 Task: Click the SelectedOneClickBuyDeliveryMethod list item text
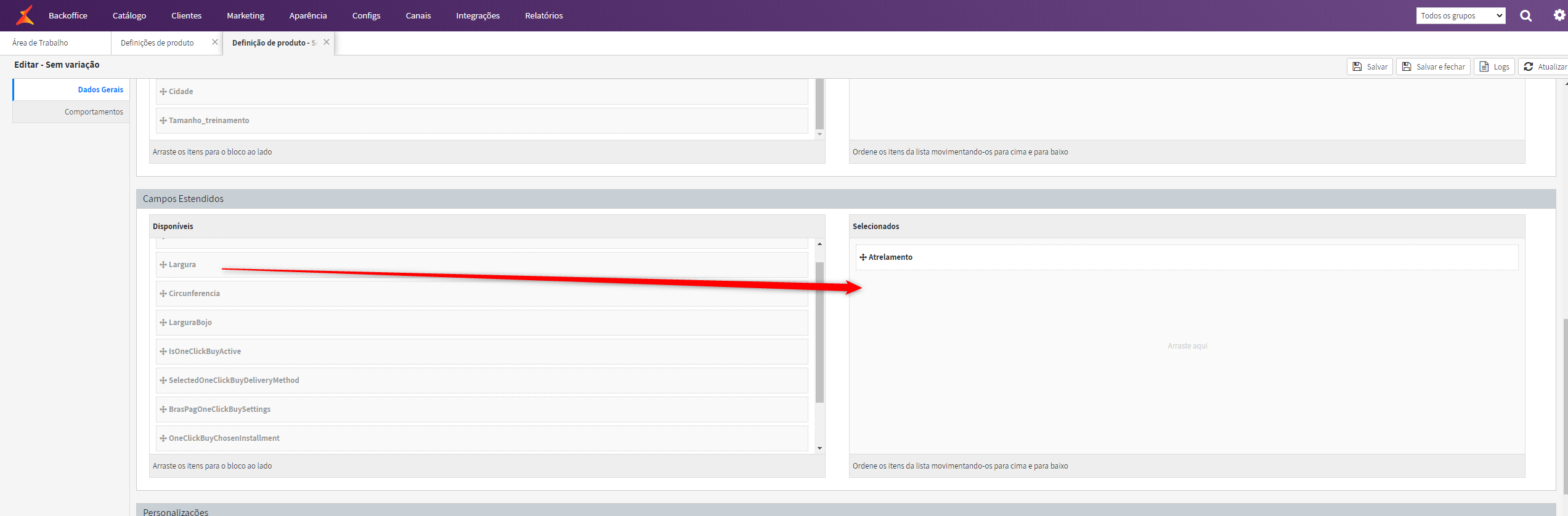tap(234, 380)
